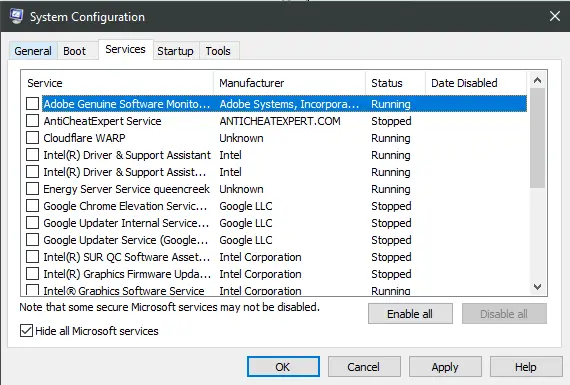Sort by the Status column header
The height and width of the screenshot is (385, 570).
pyautogui.click(x=395, y=83)
